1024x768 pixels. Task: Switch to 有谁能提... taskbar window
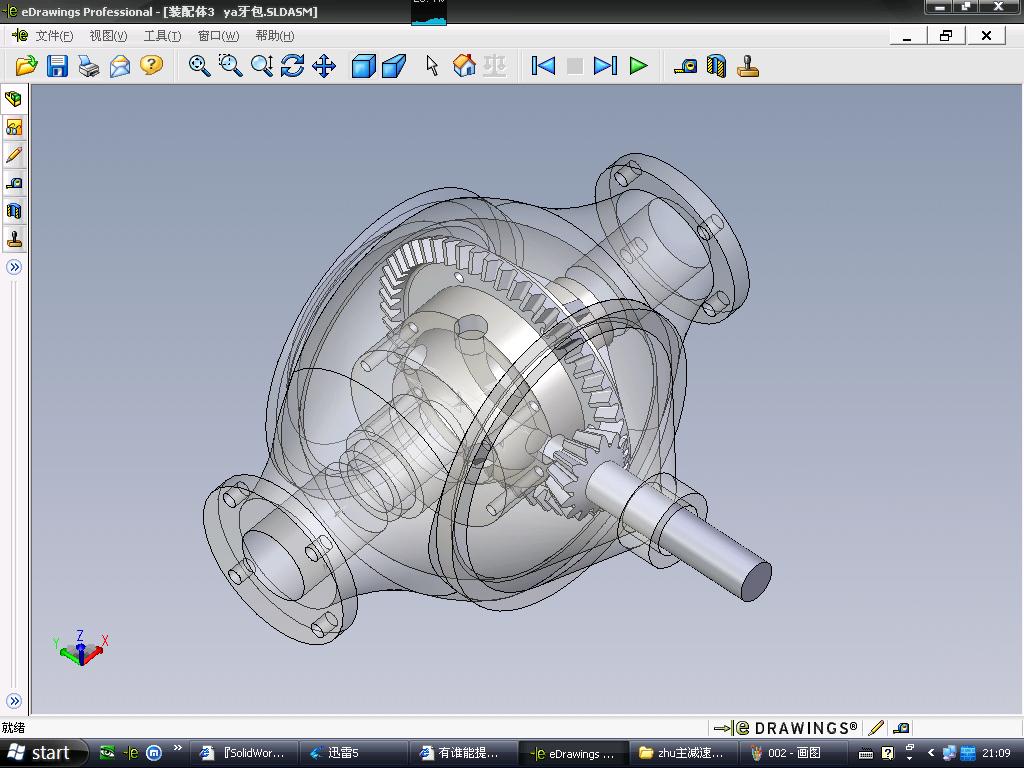[463, 753]
